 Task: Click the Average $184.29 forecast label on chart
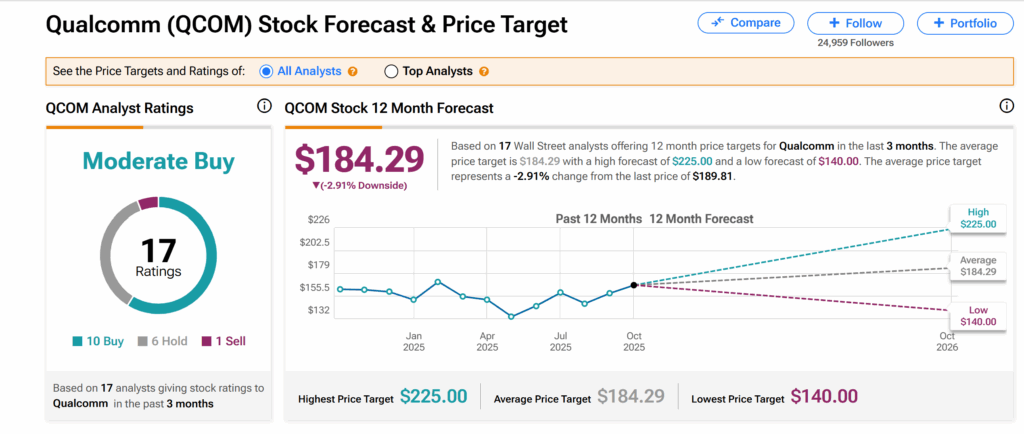click(977, 266)
